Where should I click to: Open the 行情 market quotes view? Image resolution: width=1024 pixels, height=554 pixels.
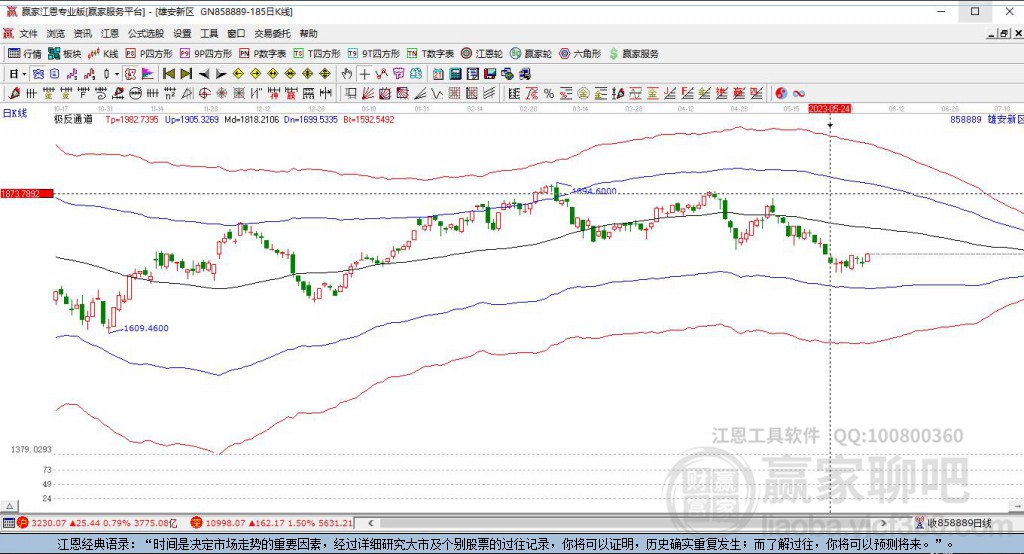tap(25, 54)
